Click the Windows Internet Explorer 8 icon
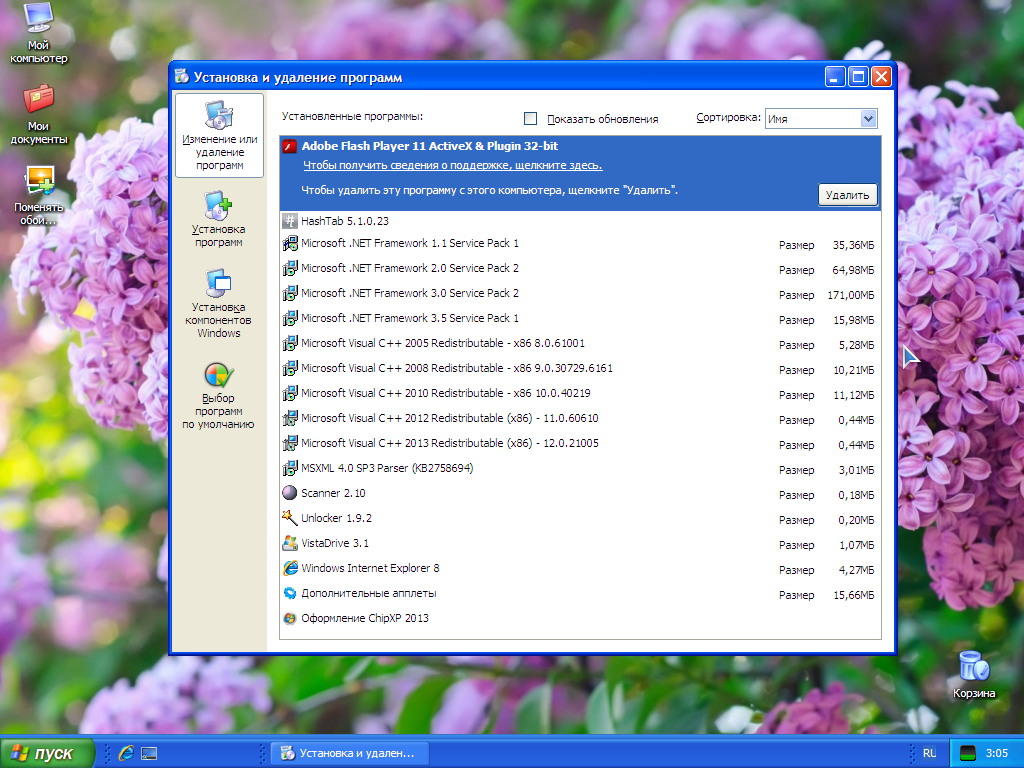 tap(289, 568)
